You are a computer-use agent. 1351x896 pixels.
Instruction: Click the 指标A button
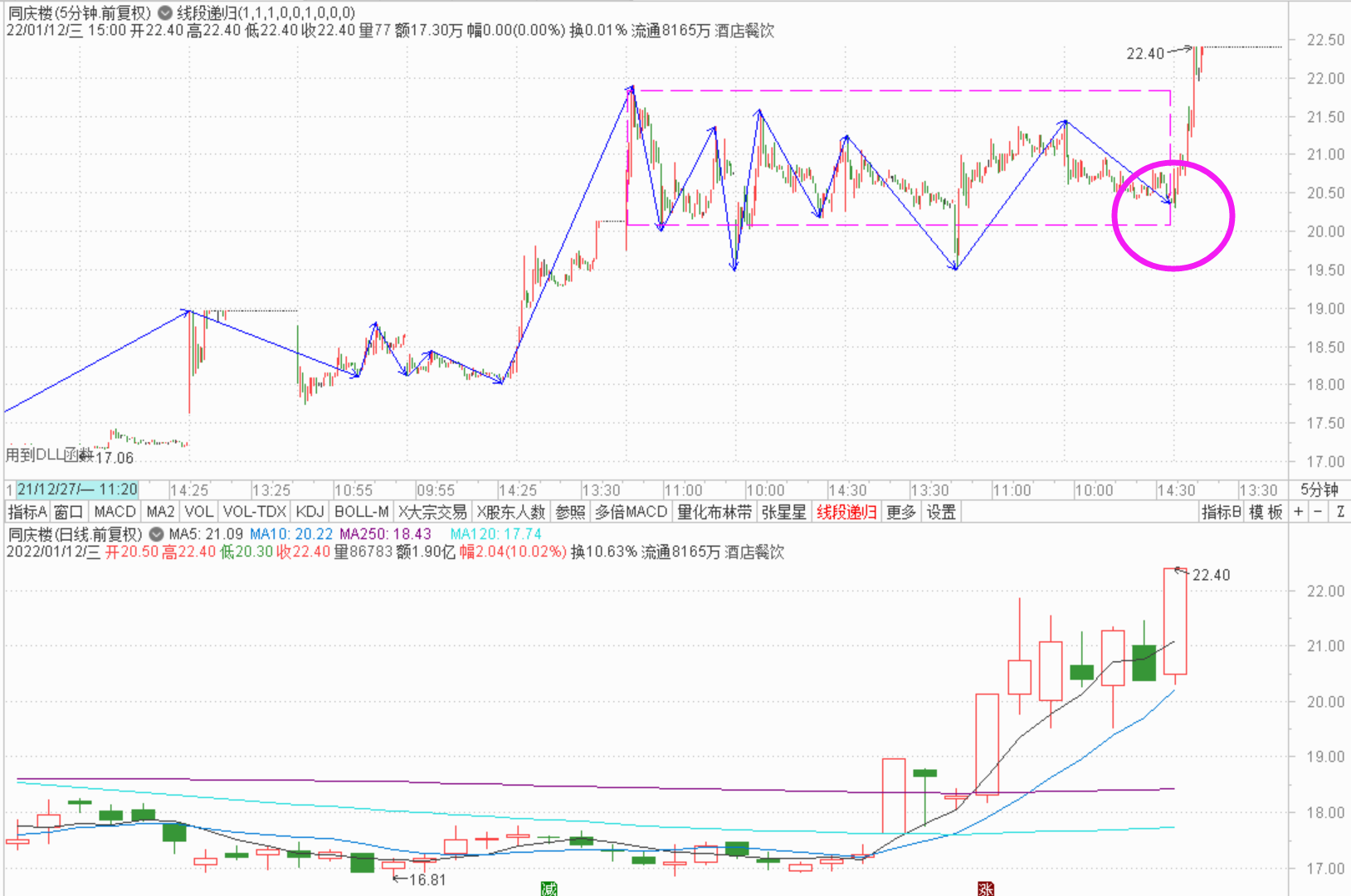[27, 512]
